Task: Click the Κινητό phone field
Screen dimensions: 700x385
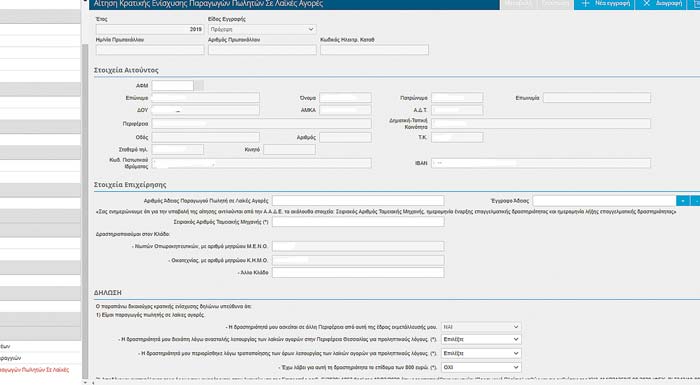Action: point(289,150)
